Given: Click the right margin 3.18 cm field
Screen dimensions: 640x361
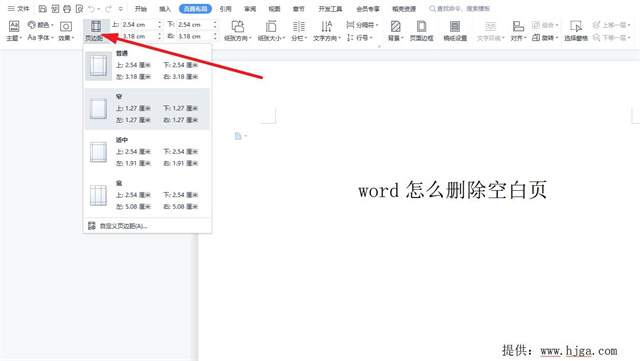Looking at the screenshot, I should click(x=193, y=36).
